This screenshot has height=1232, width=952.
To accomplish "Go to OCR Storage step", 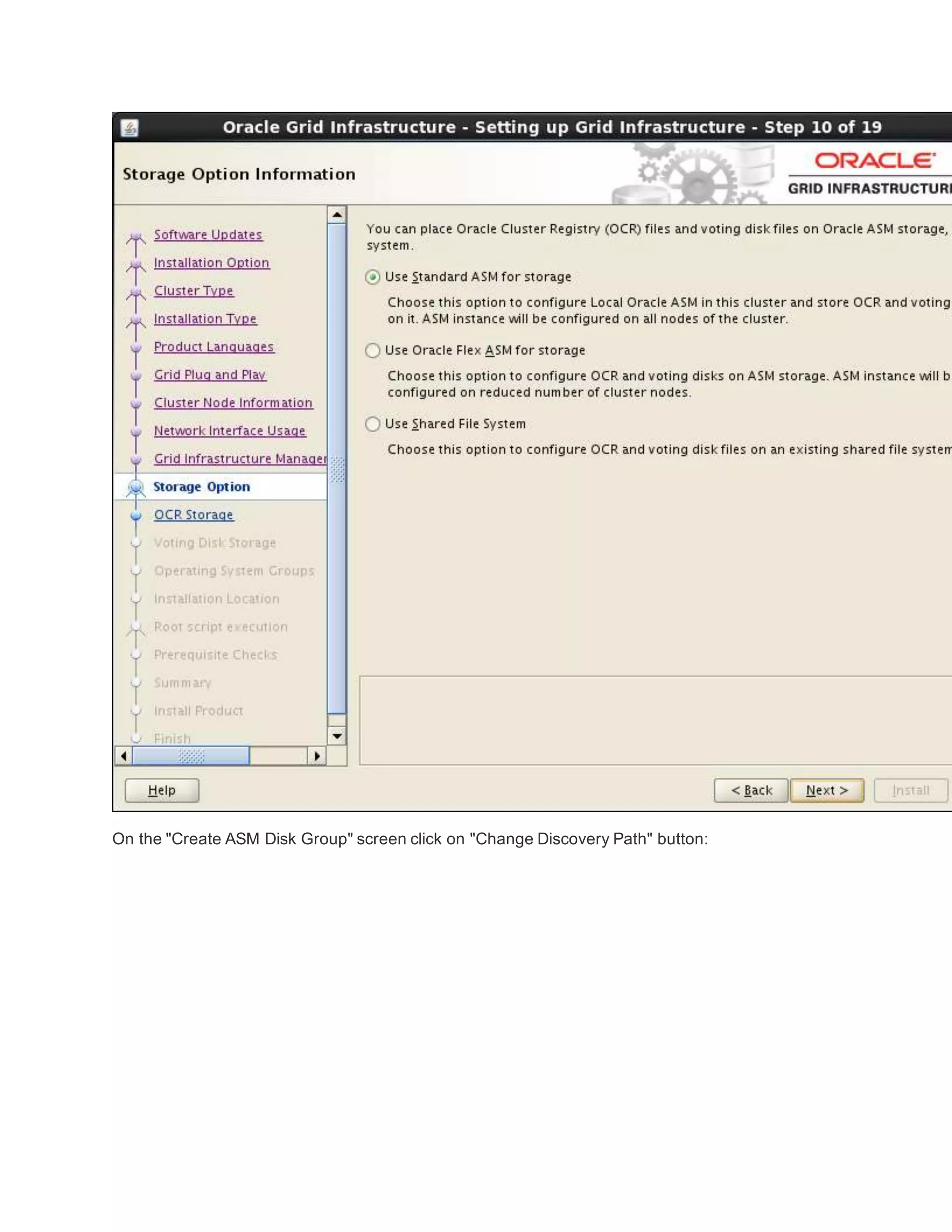I will coord(193,515).
